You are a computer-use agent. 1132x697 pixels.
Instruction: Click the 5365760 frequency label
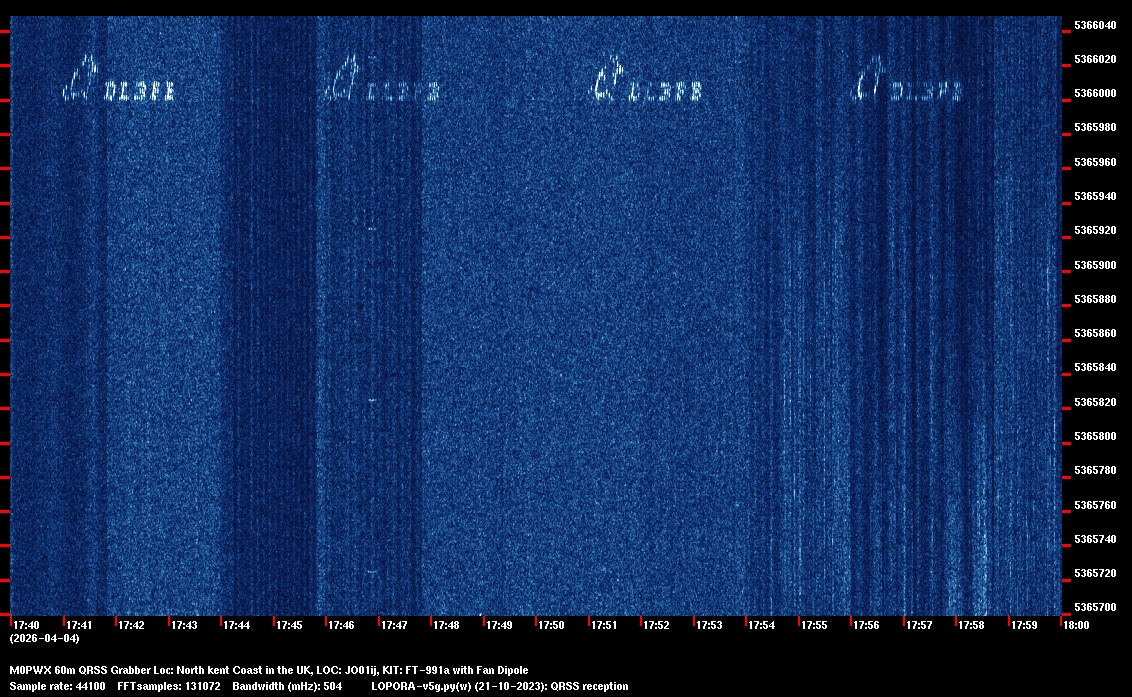(x=1095, y=506)
